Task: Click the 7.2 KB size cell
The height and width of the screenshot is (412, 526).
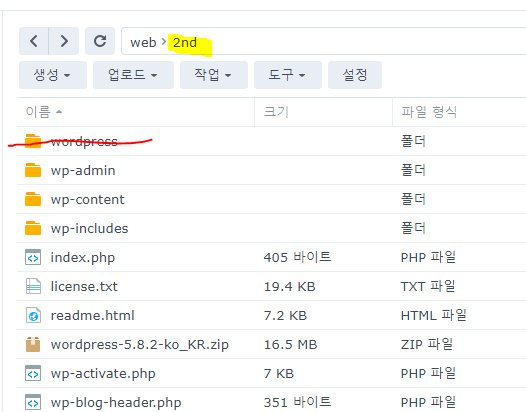Action: (x=285, y=316)
